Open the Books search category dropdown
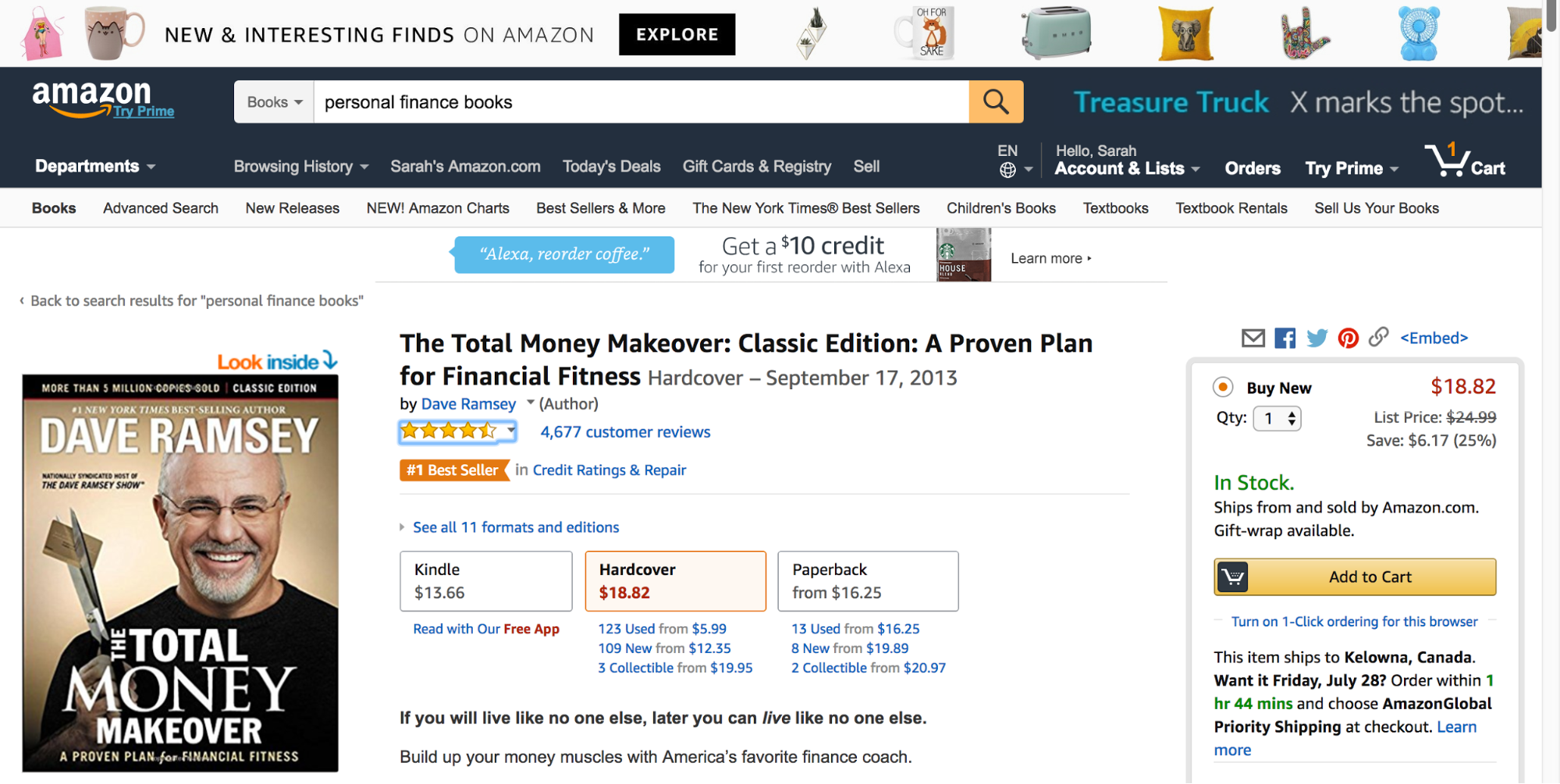This screenshot has height=784, width=1560. (274, 102)
